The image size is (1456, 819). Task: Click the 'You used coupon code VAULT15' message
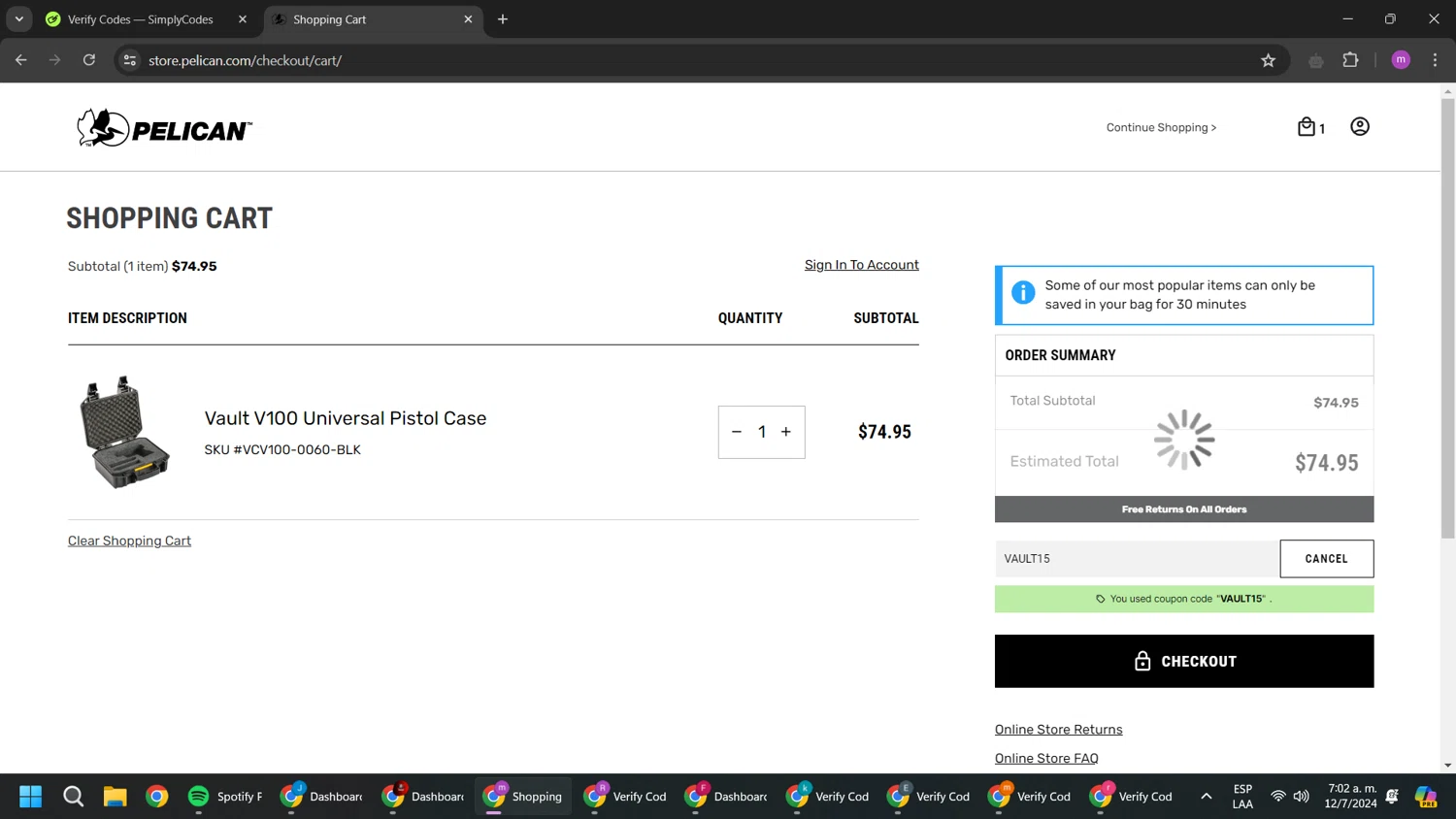(1184, 599)
